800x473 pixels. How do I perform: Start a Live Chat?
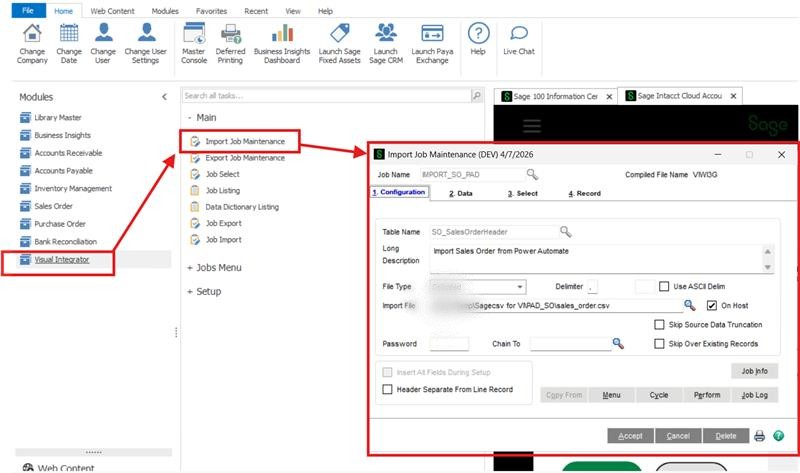pyautogui.click(x=519, y=39)
